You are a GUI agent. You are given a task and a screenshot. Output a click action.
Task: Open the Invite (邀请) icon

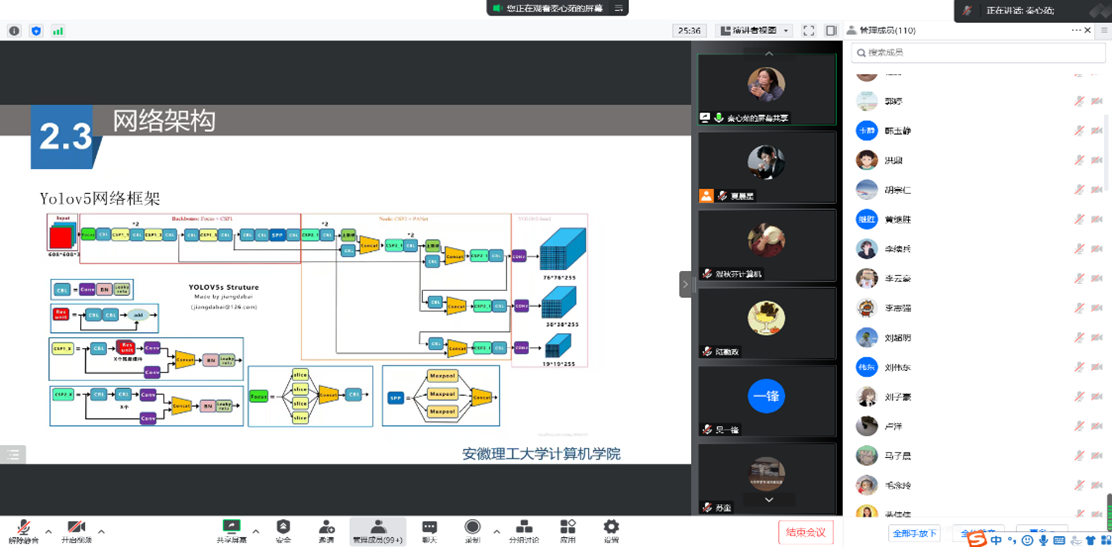click(326, 530)
